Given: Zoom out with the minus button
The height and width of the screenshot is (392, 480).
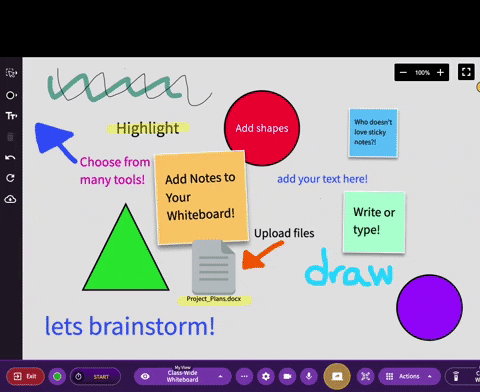Looking at the screenshot, I should 403,72.
